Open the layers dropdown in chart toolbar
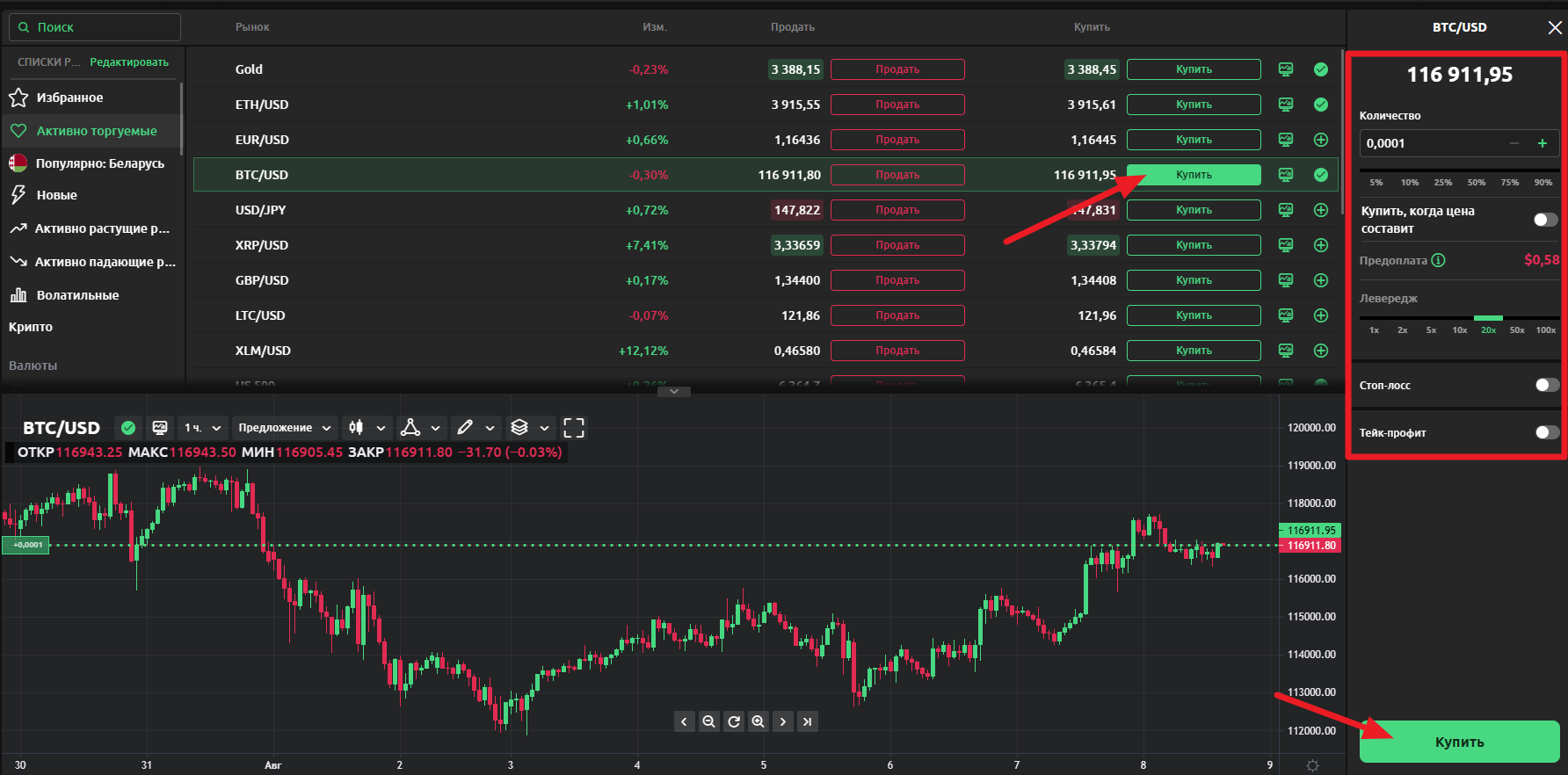The image size is (1568, 775). 531,428
